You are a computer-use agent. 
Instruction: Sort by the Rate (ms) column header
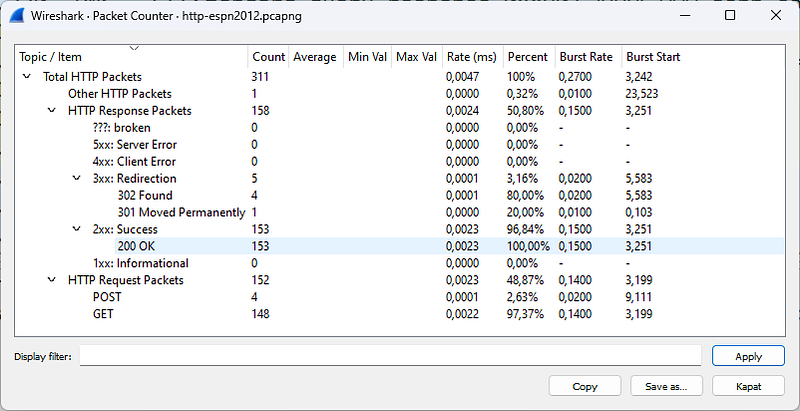coord(472,57)
